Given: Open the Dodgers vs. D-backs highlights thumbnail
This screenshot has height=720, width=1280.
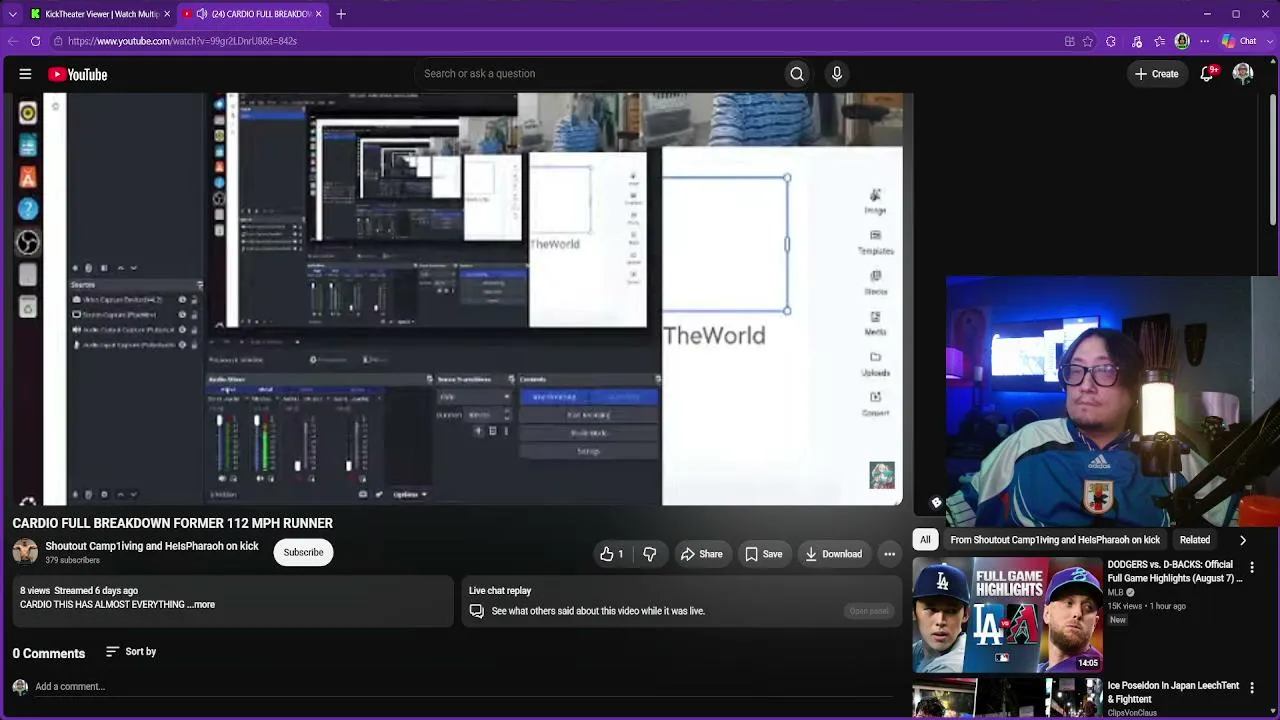Looking at the screenshot, I should 1006,614.
